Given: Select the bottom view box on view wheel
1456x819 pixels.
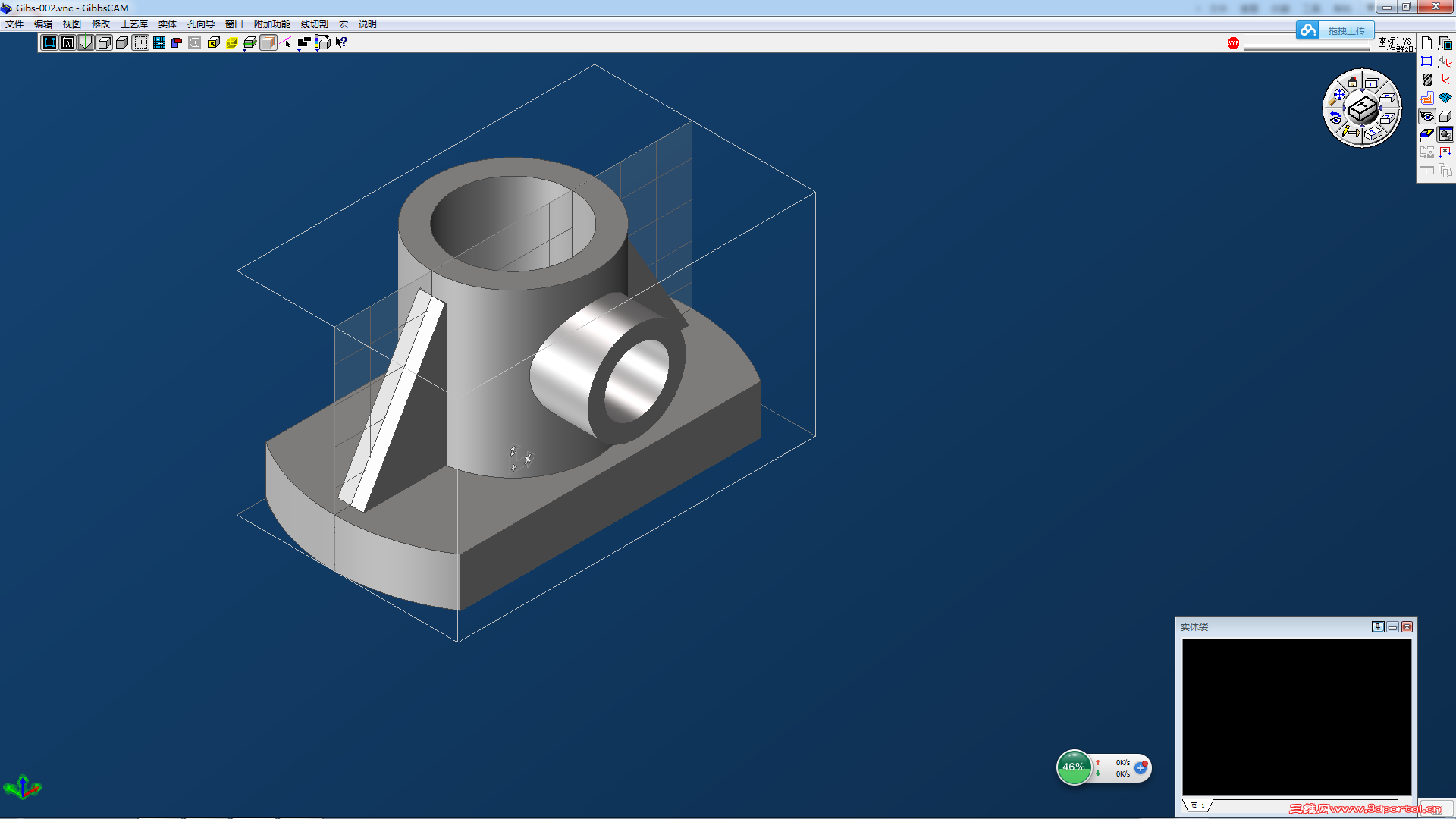Looking at the screenshot, I should [x=1373, y=134].
